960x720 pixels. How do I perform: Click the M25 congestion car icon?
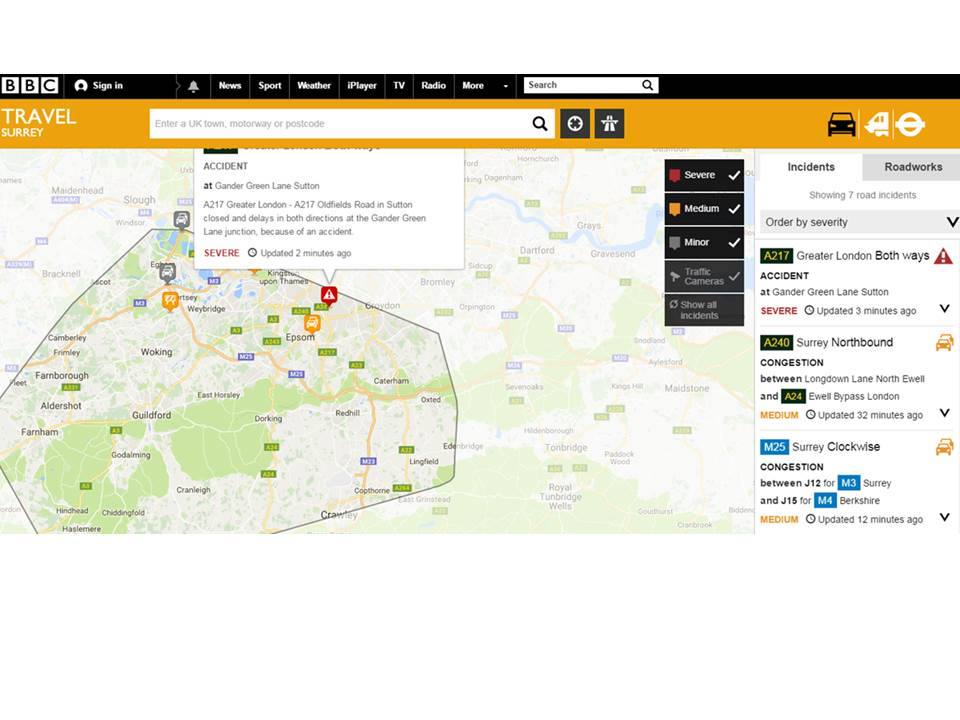point(945,447)
